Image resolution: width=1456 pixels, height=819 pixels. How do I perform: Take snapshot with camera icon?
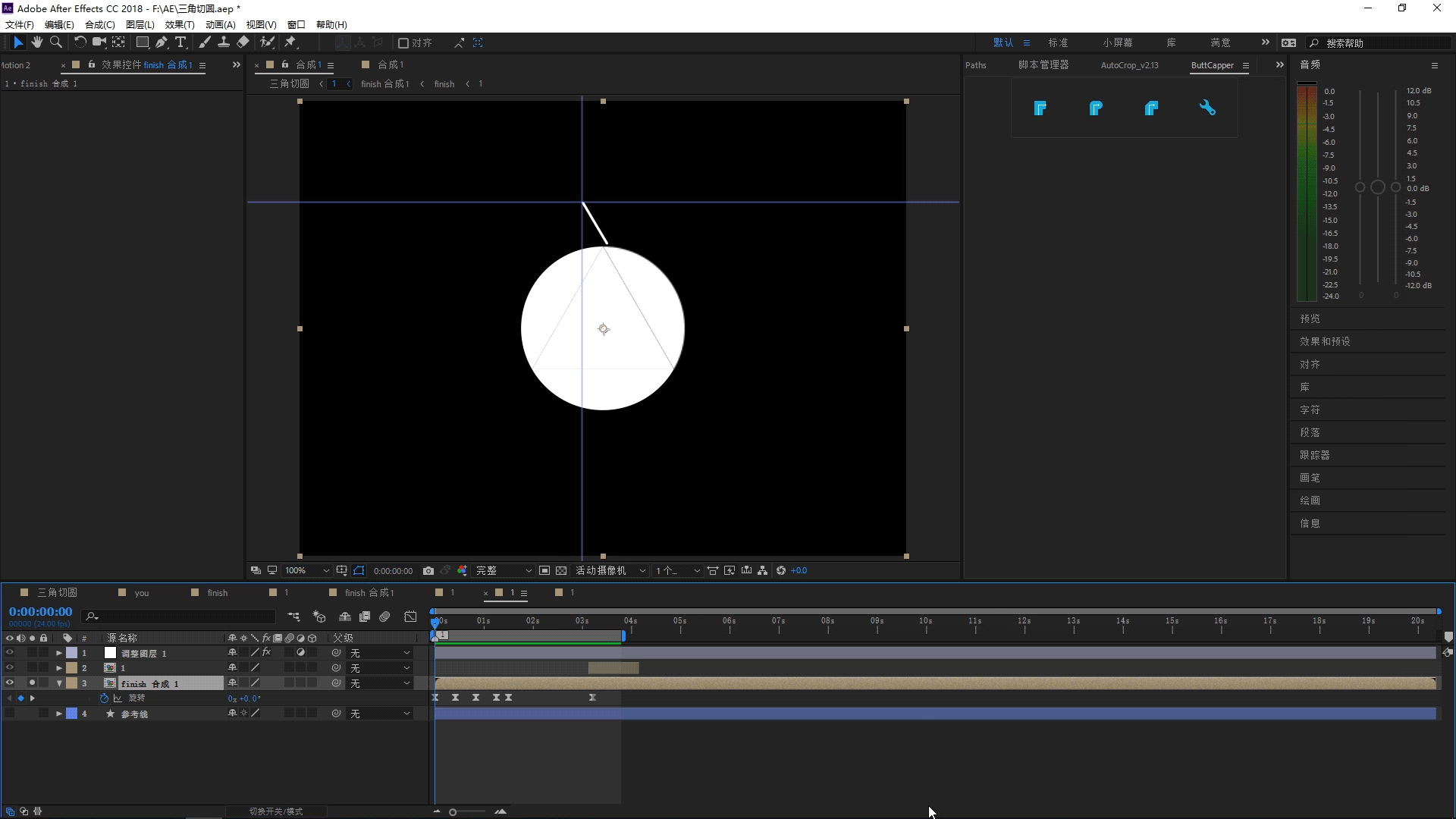pyautogui.click(x=428, y=571)
